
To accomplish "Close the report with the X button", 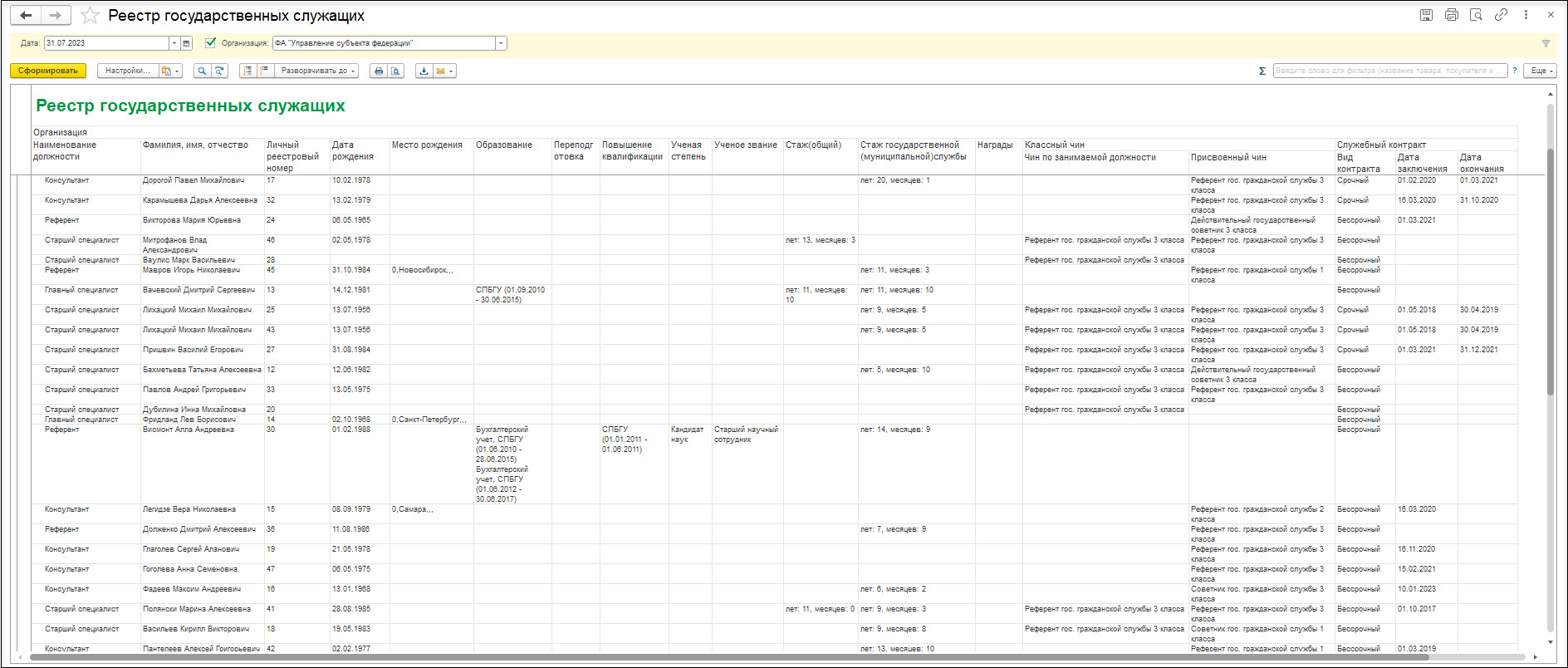I will 1551,15.
